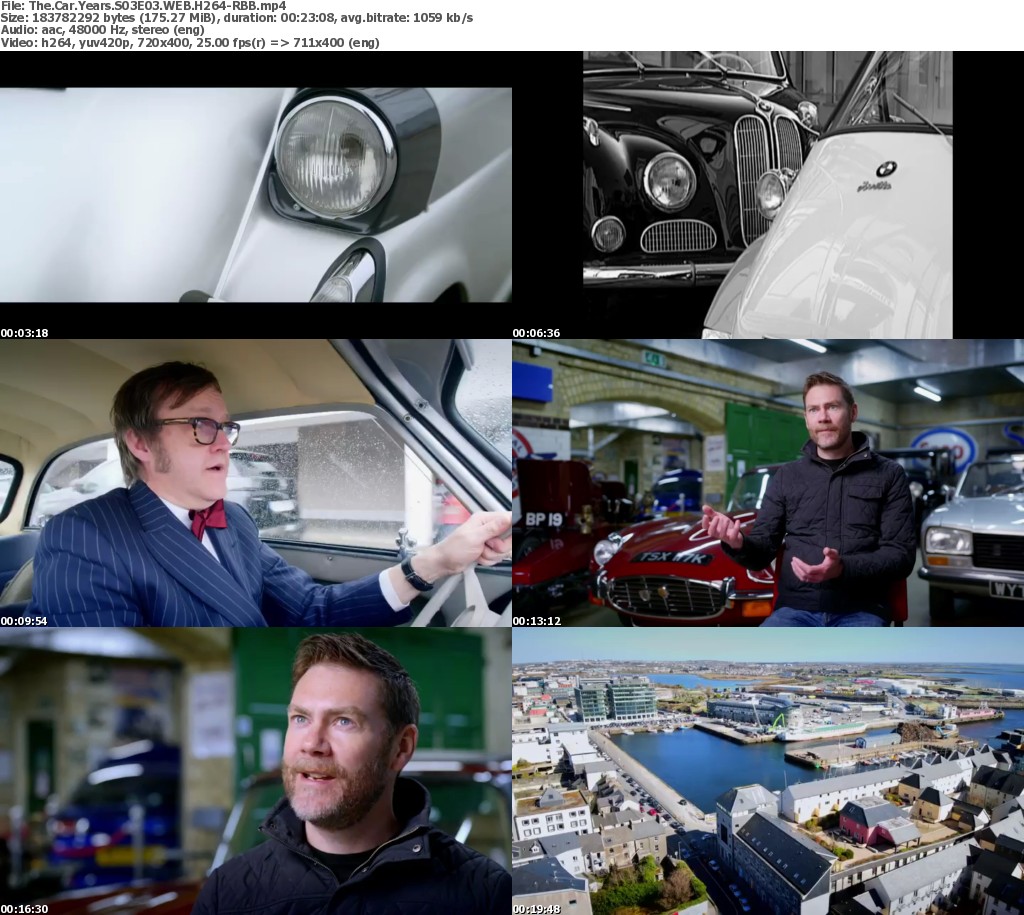Click the 00:06:36 timestamp label
Screen dimensions: 1024x915
(x=537, y=333)
